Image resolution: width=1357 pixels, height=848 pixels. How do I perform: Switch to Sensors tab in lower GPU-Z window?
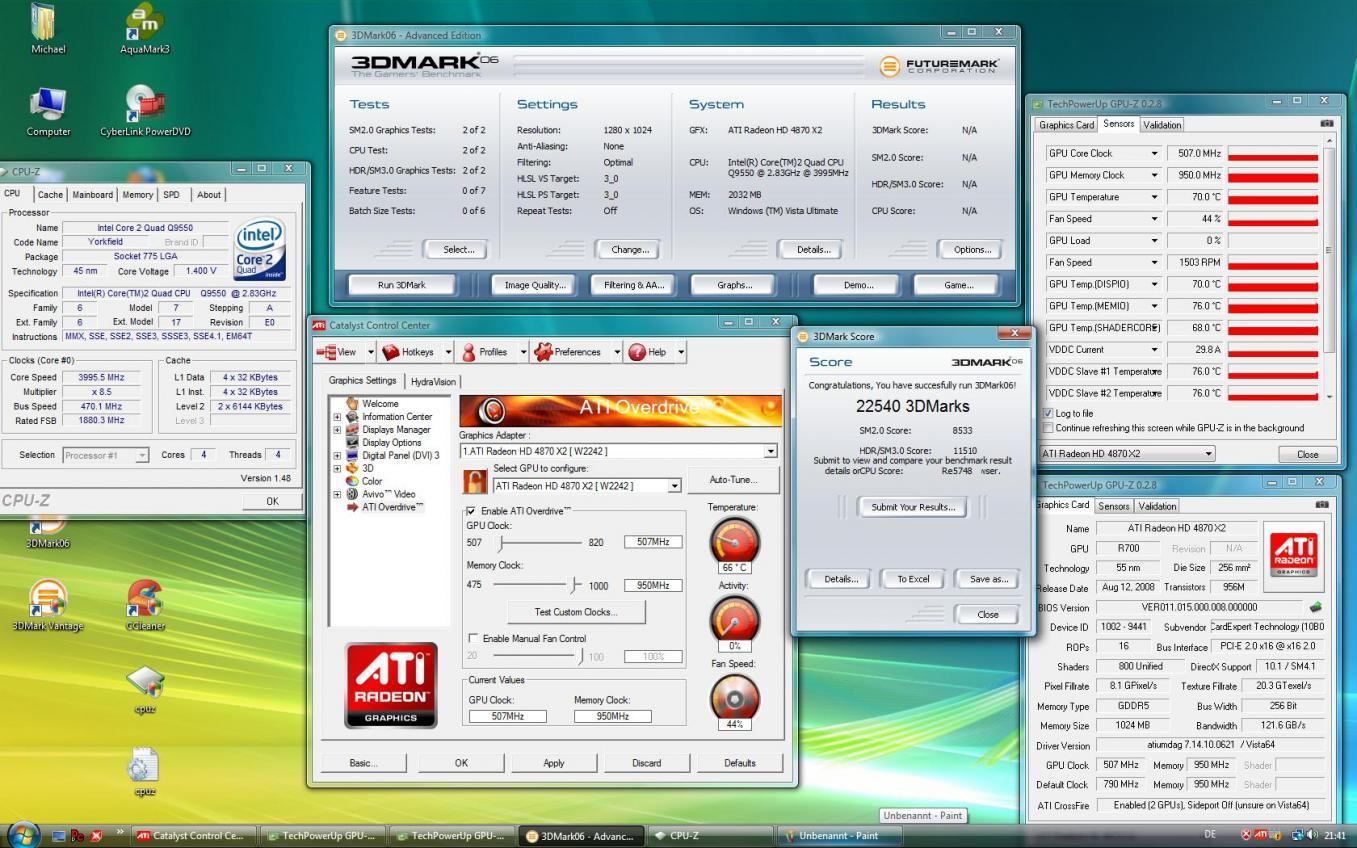tap(1114, 506)
